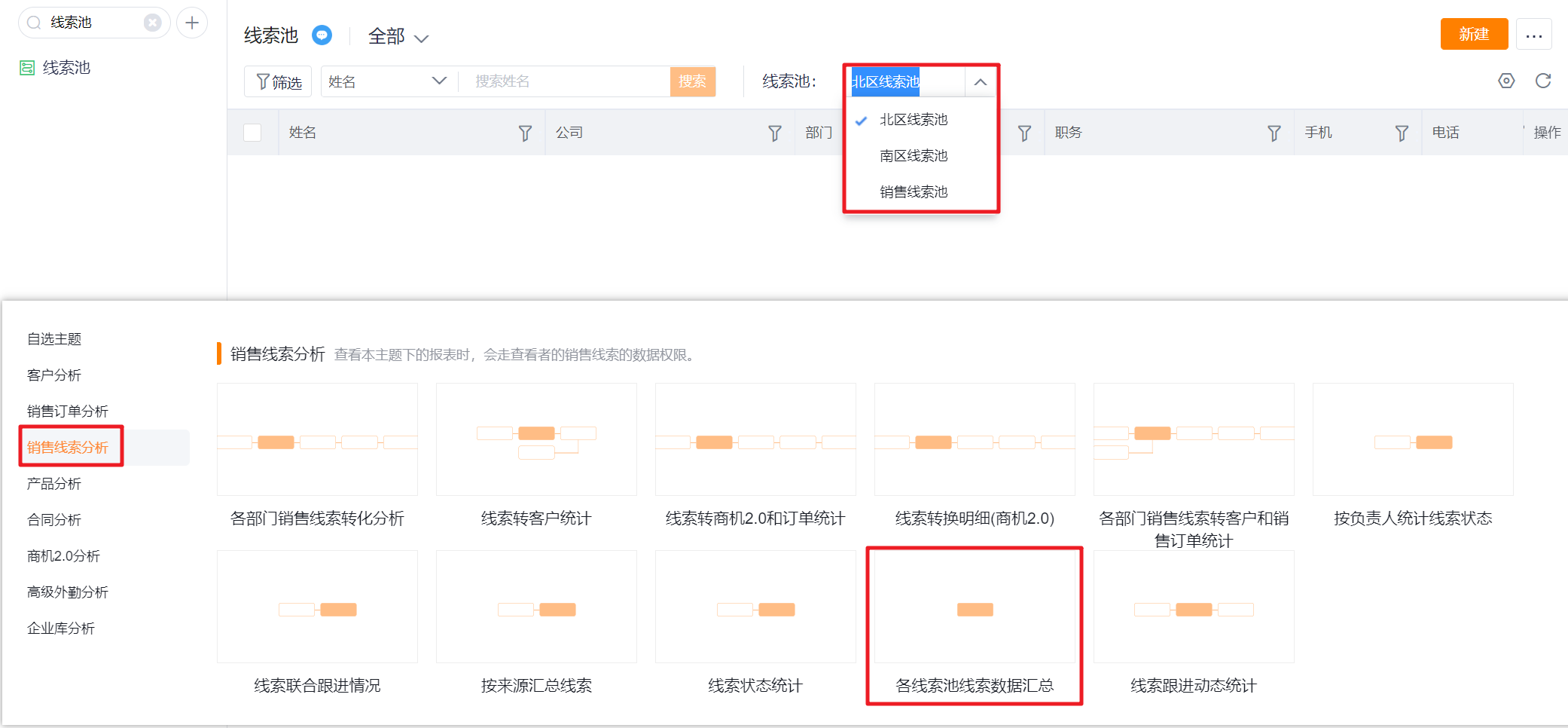
Task: Select 客户分析 in the report theme list
Action: [x=54, y=375]
